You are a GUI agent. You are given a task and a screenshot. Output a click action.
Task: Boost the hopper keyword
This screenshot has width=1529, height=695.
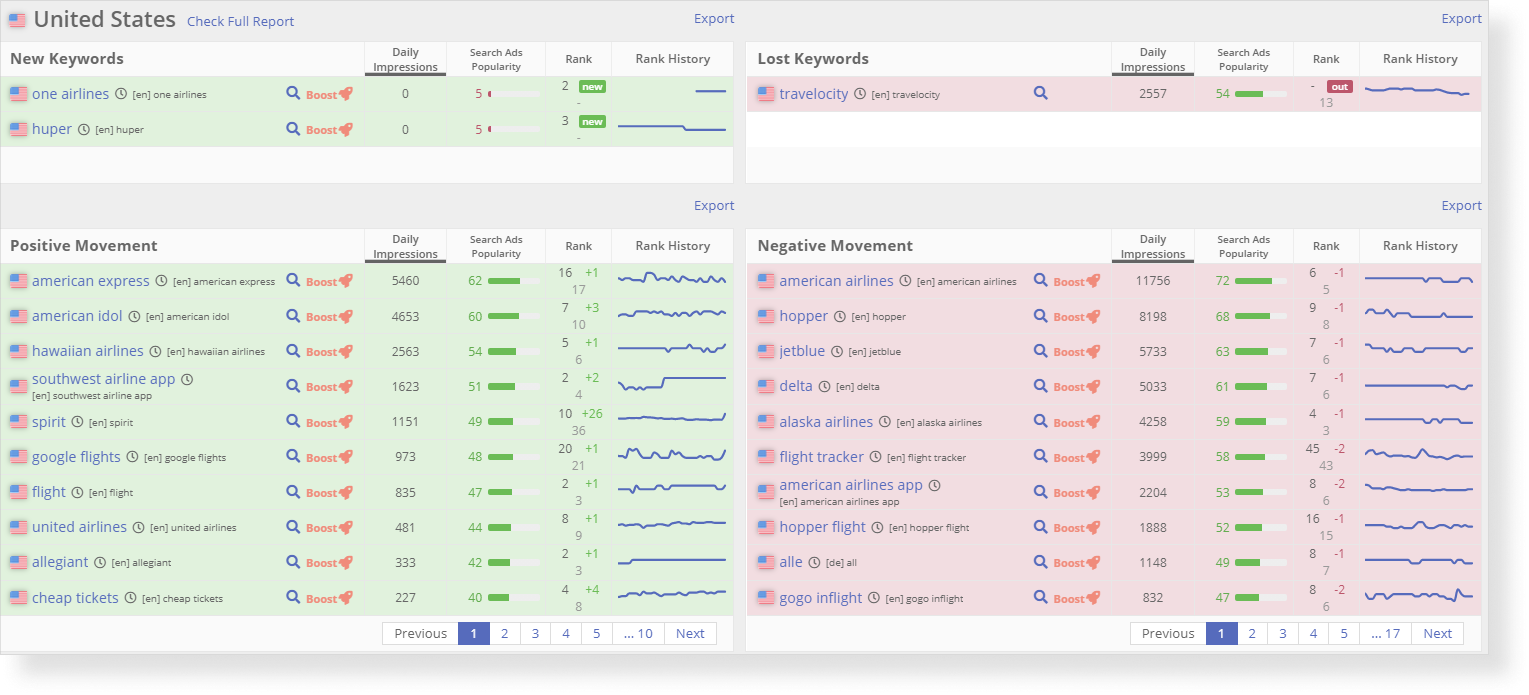(x=1077, y=317)
